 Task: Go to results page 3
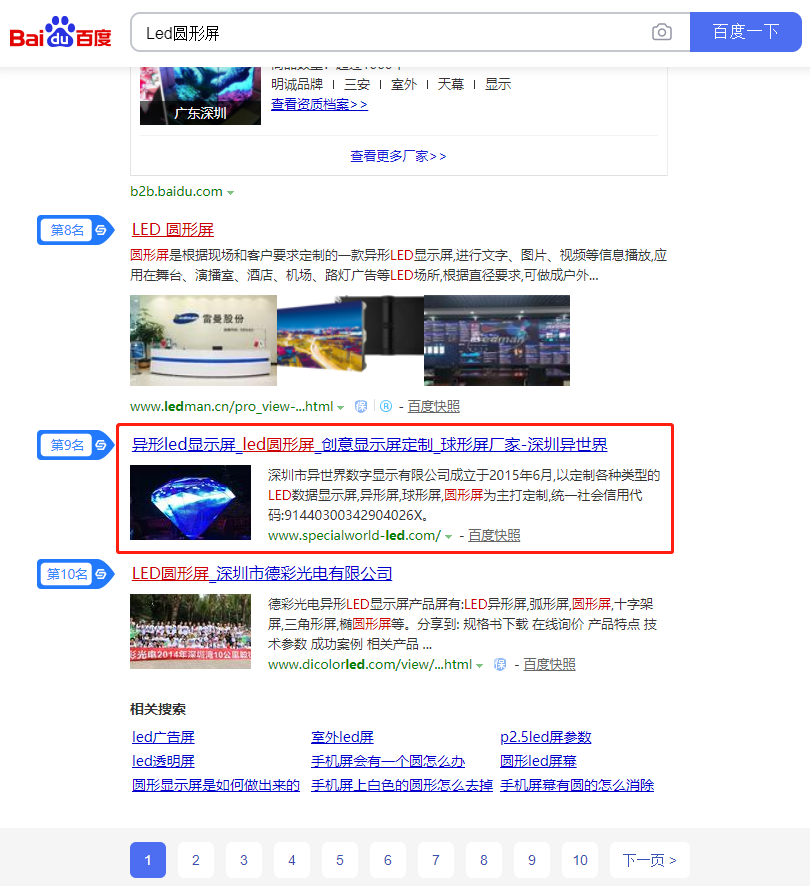(x=244, y=860)
